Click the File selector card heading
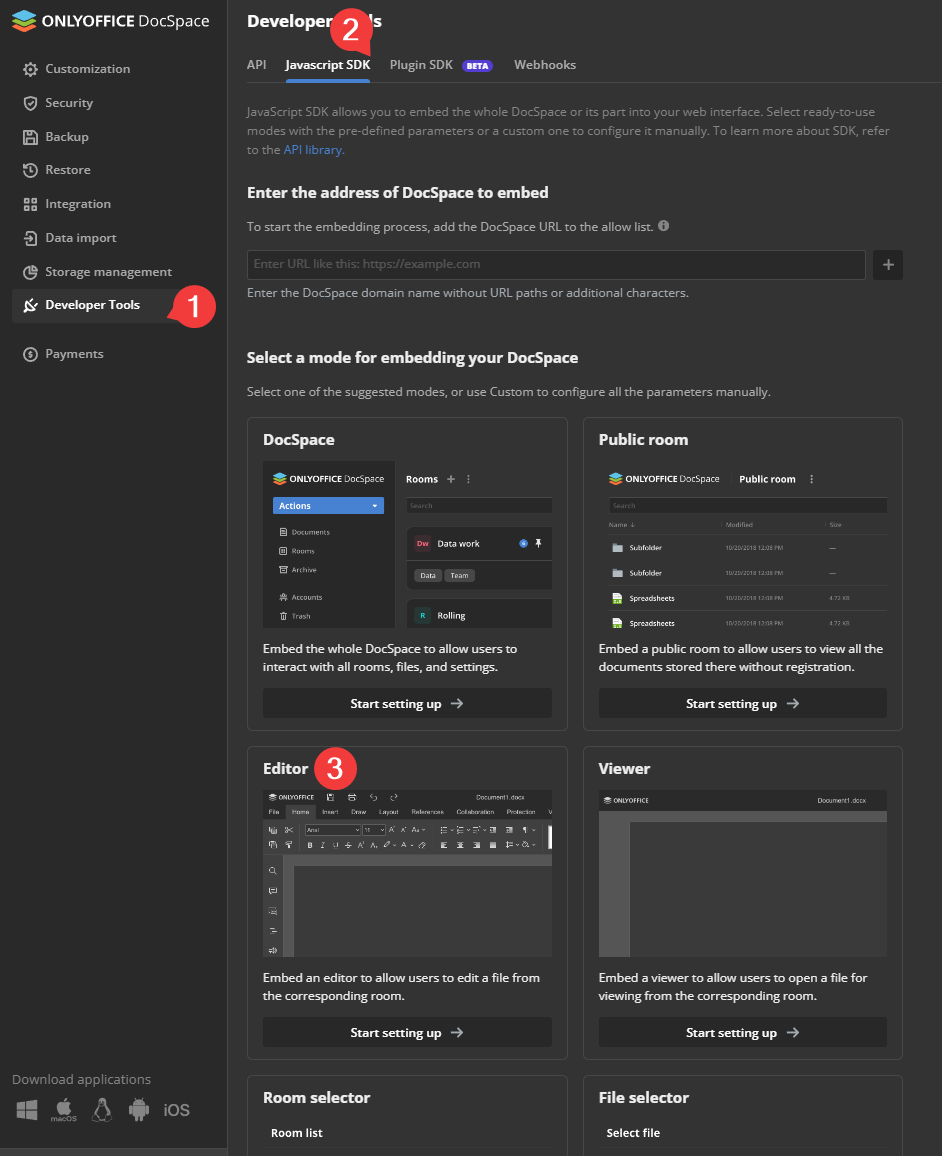The width and height of the screenshot is (942, 1156). coord(643,1098)
